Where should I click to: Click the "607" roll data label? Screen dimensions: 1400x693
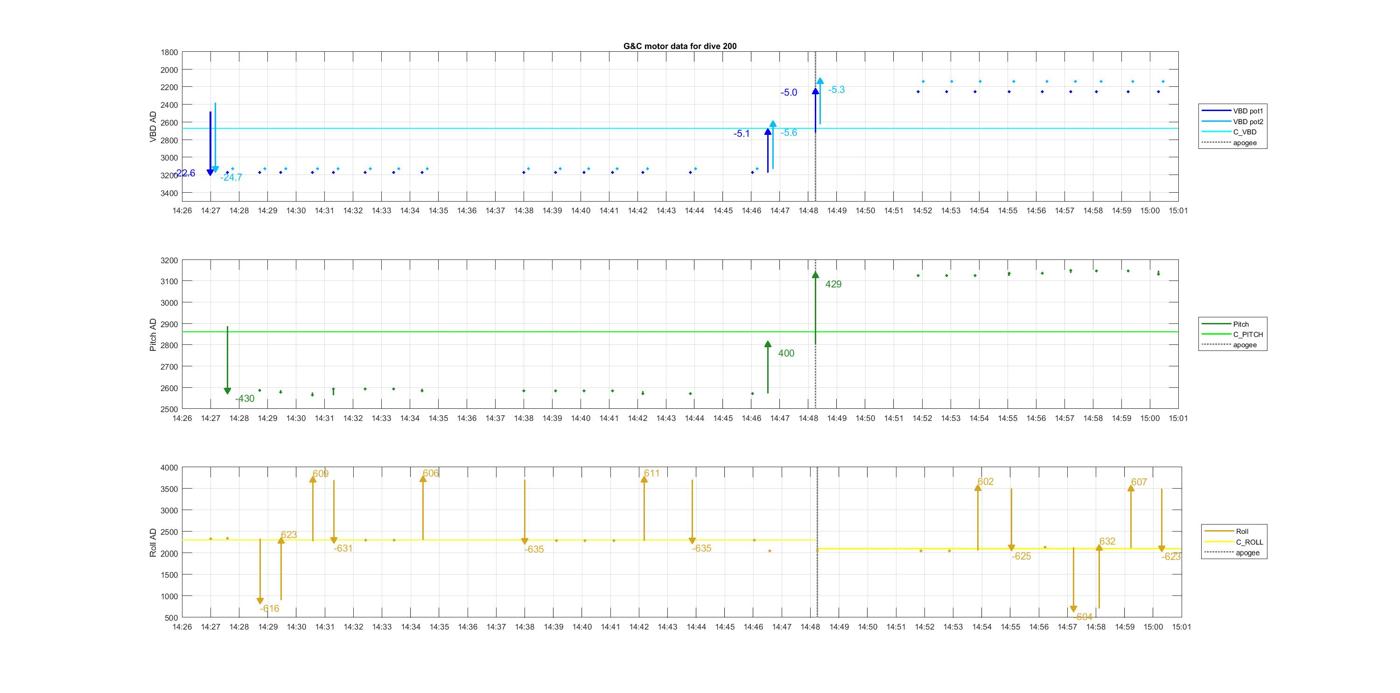1139,482
